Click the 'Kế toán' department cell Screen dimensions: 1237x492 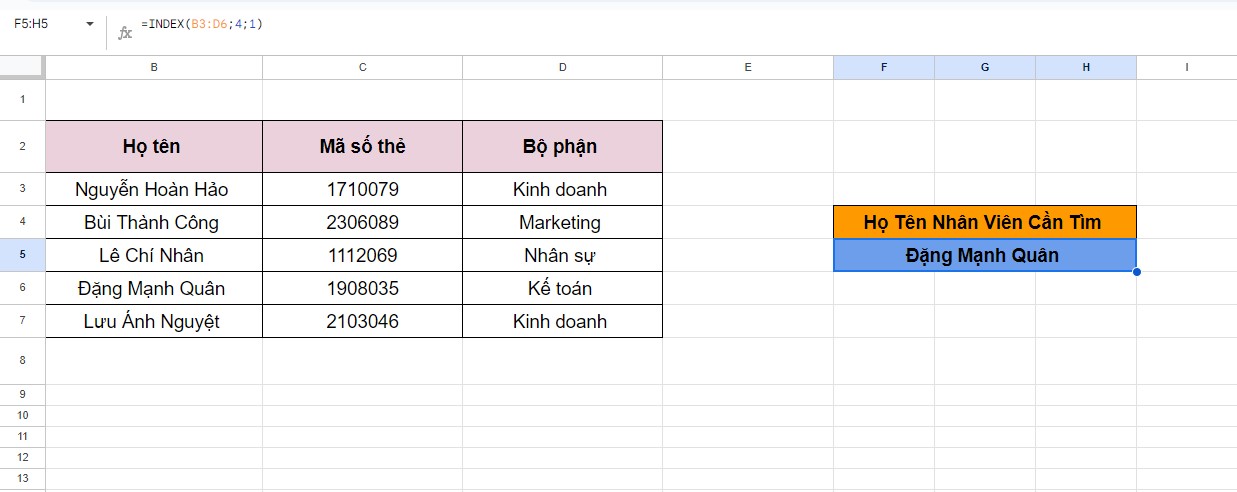[x=562, y=288]
